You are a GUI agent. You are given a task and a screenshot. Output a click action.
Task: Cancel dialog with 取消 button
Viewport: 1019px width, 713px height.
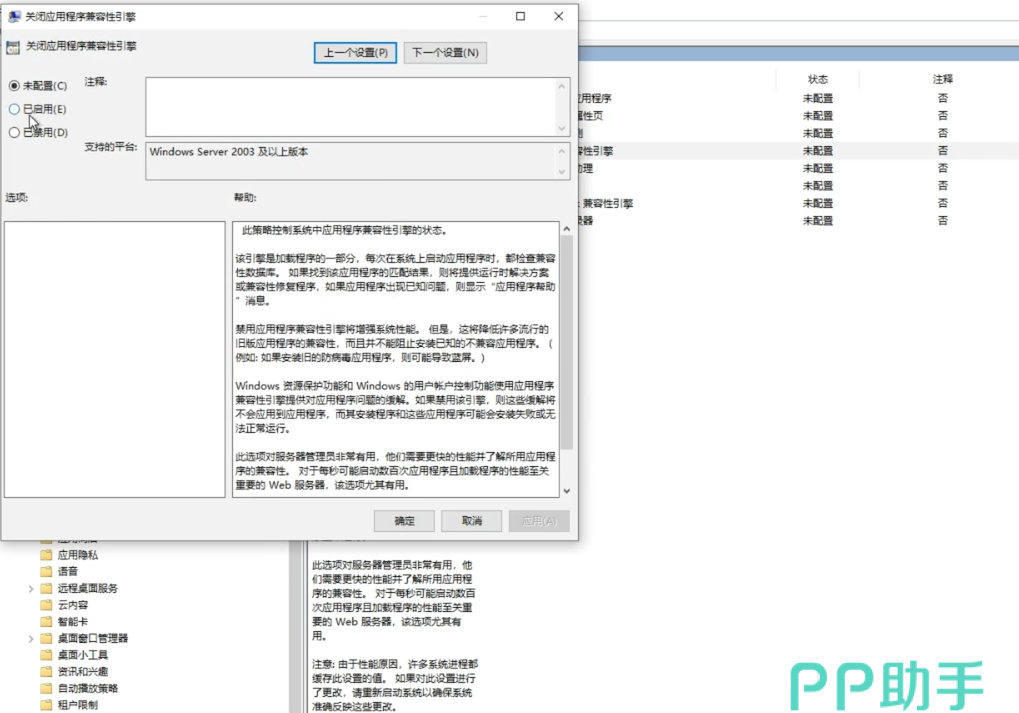tap(471, 521)
